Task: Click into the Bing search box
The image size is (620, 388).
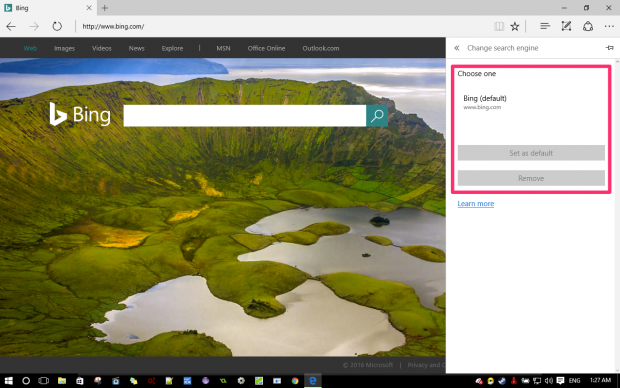Action: point(245,115)
